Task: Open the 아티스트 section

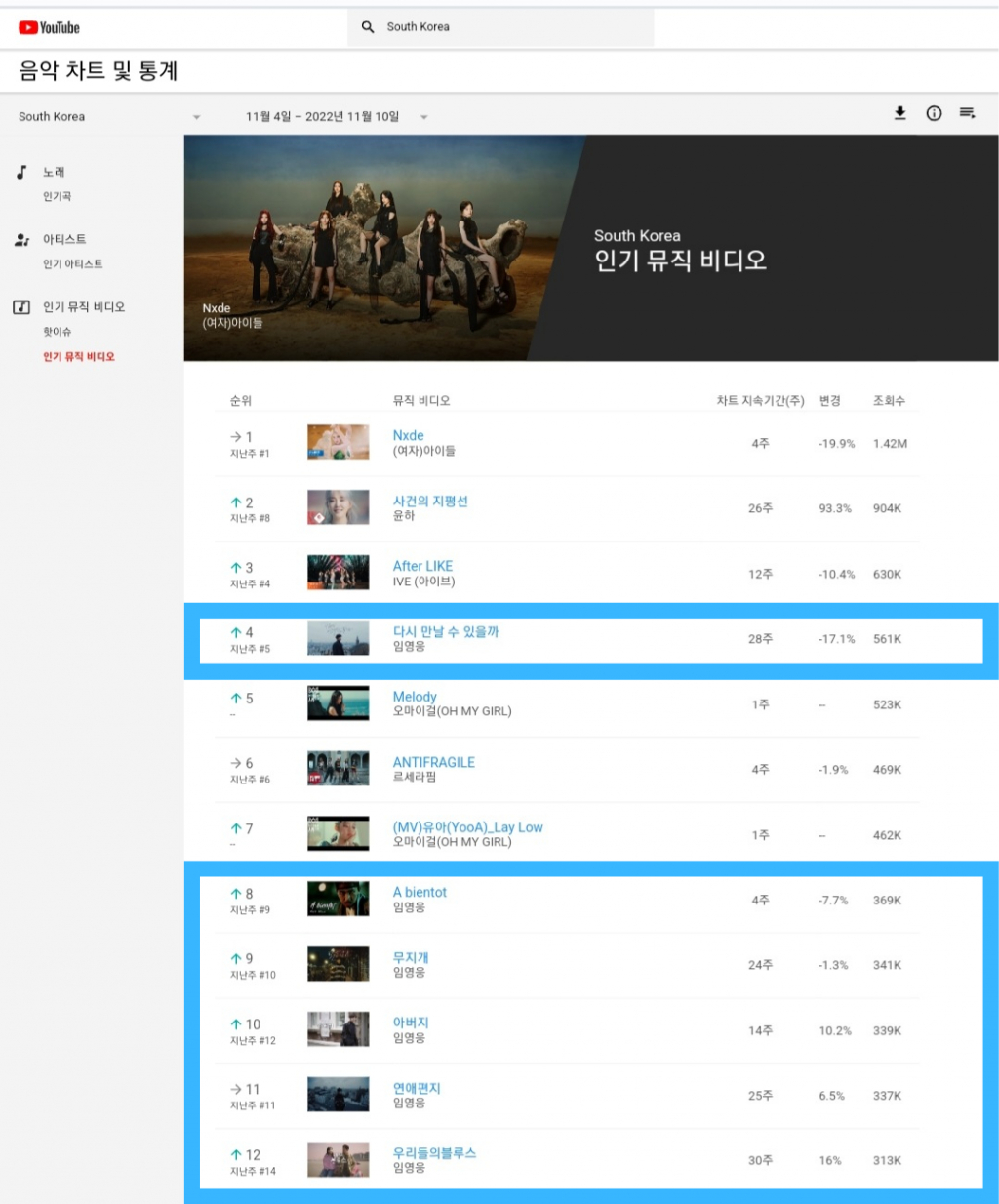Action: point(64,239)
